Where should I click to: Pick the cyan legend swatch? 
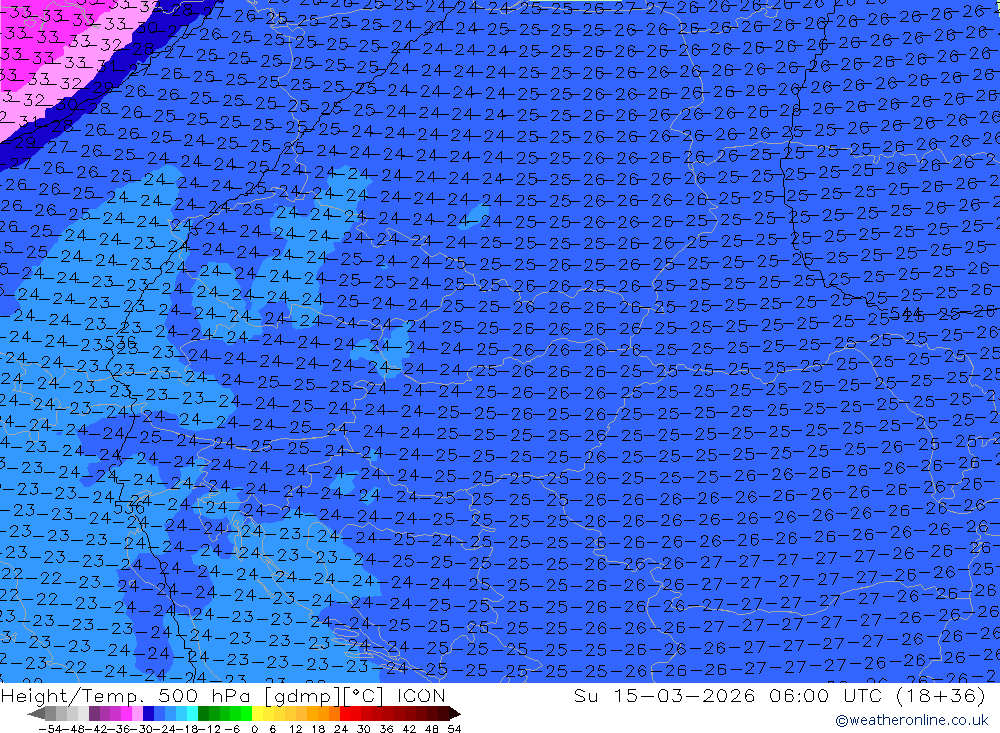click(192, 713)
